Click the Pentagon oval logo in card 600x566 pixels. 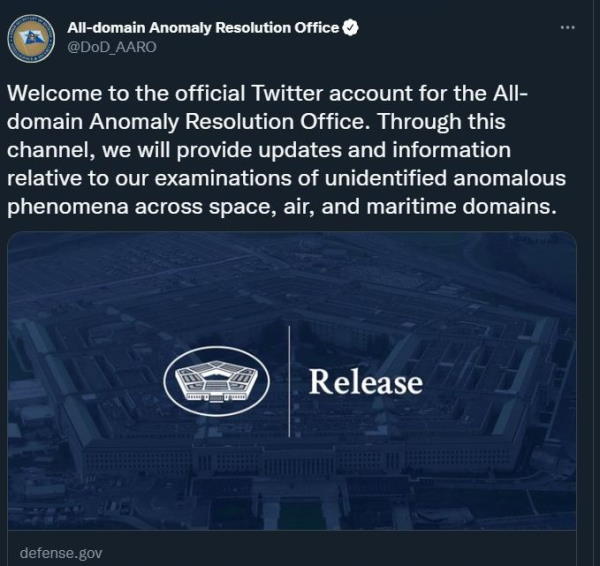pyautogui.click(x=217, y=381)
